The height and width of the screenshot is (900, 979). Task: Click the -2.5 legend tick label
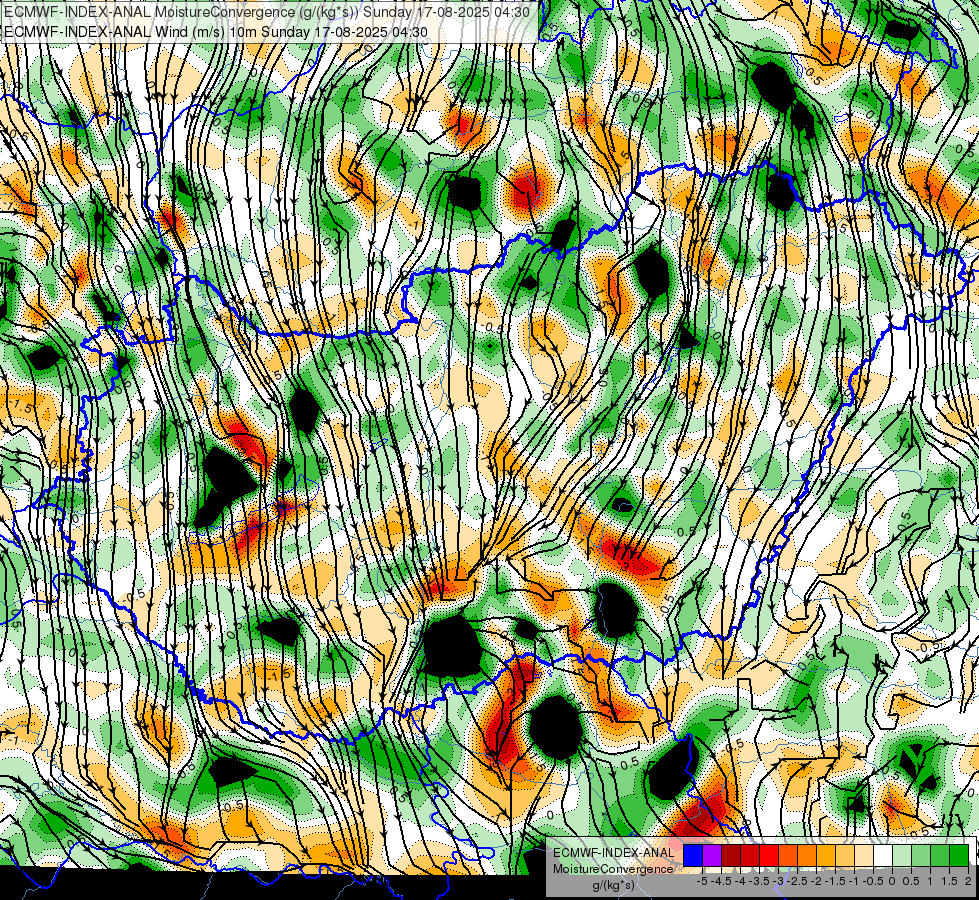pyautogui.click(x=797, y=881)
